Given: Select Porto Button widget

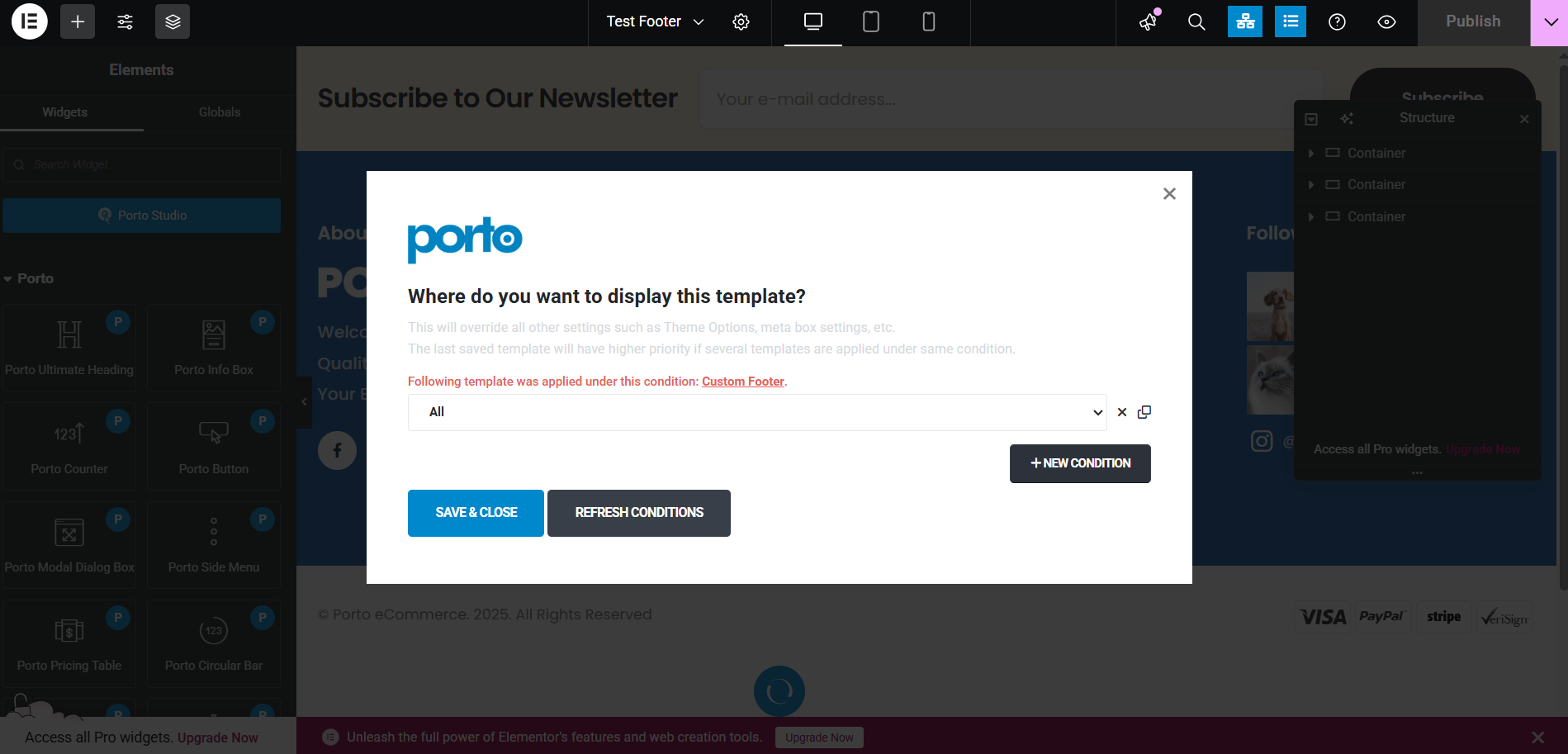Looking at the screenshot, I should point(214,446).
